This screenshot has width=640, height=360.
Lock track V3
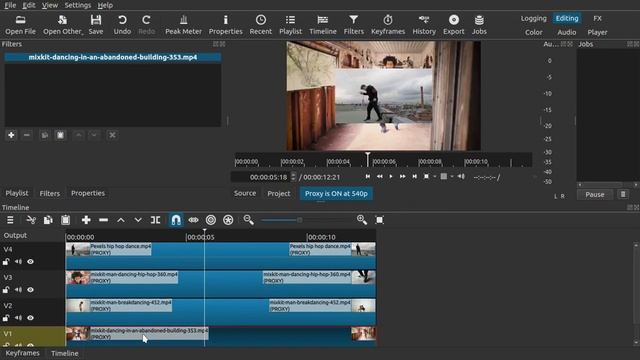(6, 290)
